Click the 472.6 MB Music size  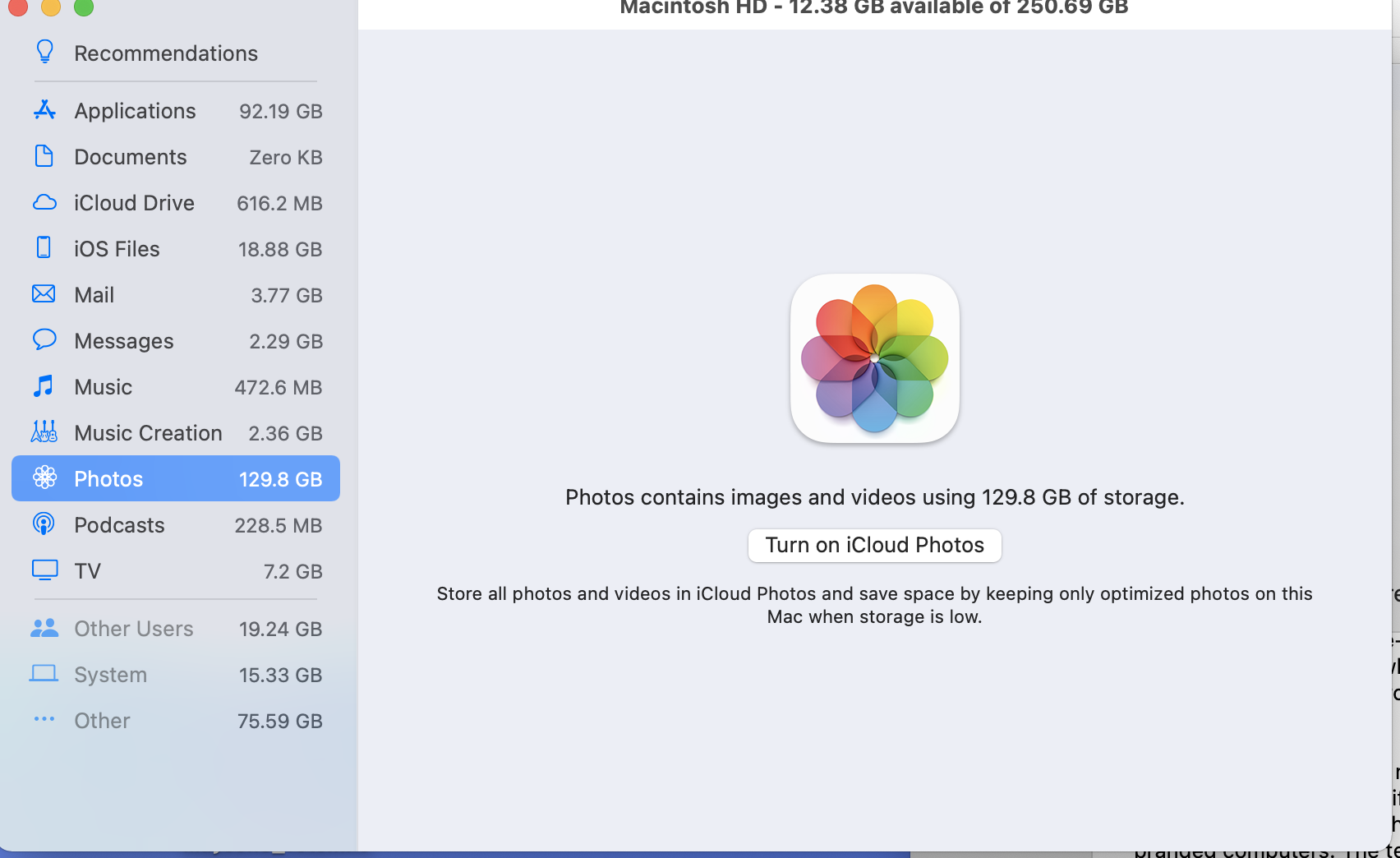pos(279,387)
